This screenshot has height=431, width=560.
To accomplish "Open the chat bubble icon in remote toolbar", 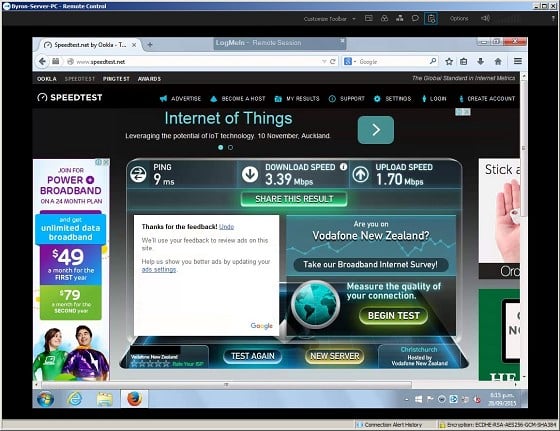I will pyautogui.click(x=415, y=18).
